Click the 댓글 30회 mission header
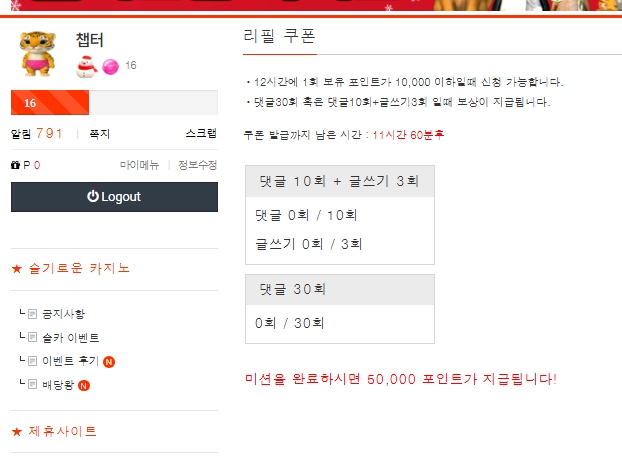 click(x=339, y=290)
